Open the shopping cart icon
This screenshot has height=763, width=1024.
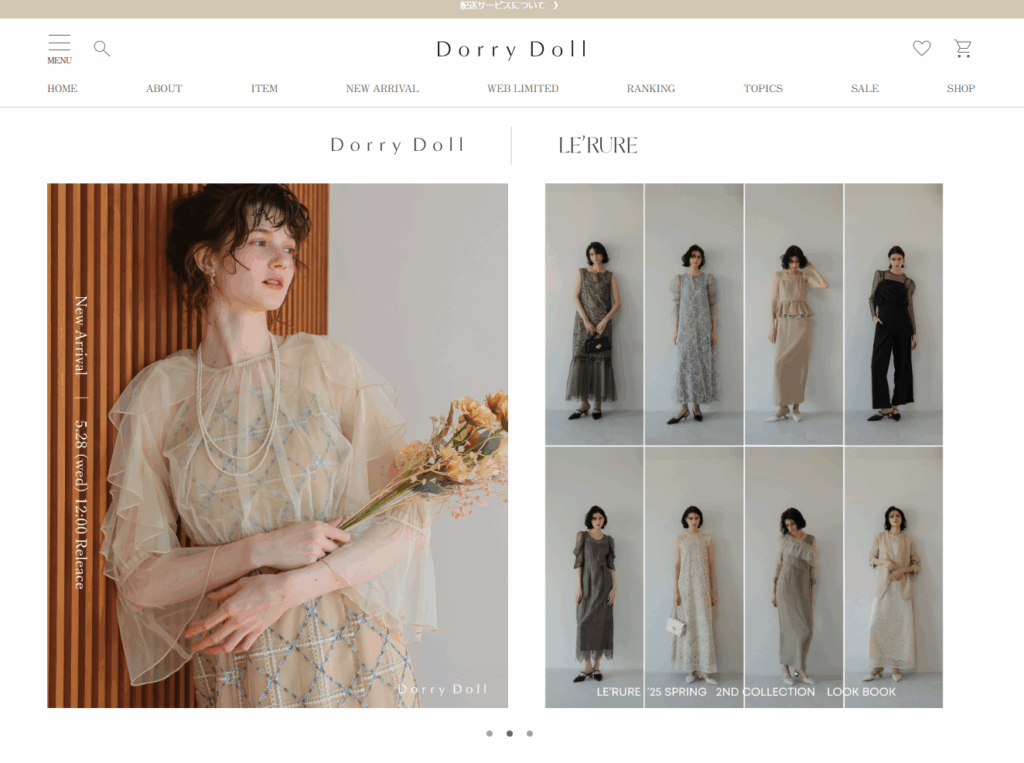tap(963, 48)
